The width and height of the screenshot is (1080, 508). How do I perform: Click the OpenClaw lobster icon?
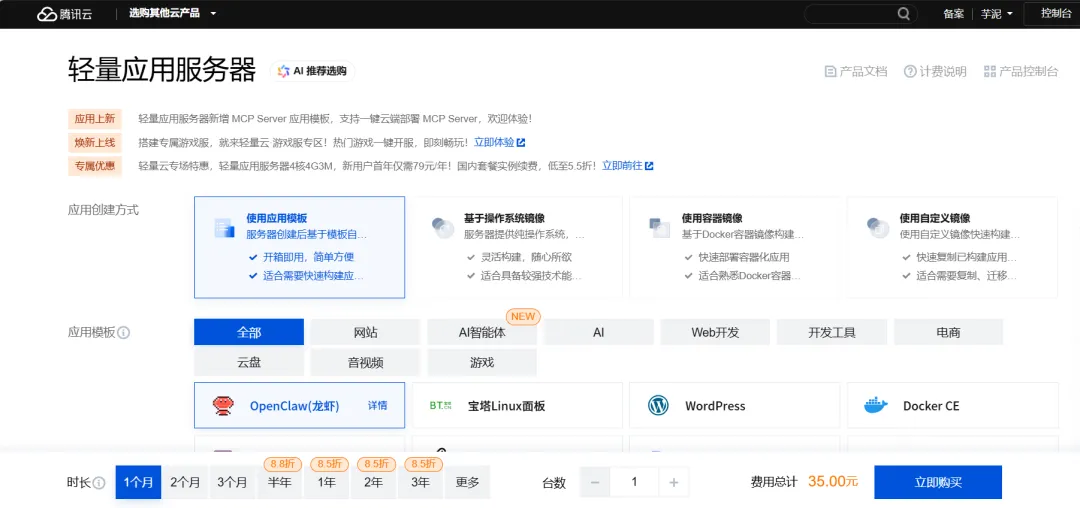point(222,405)
